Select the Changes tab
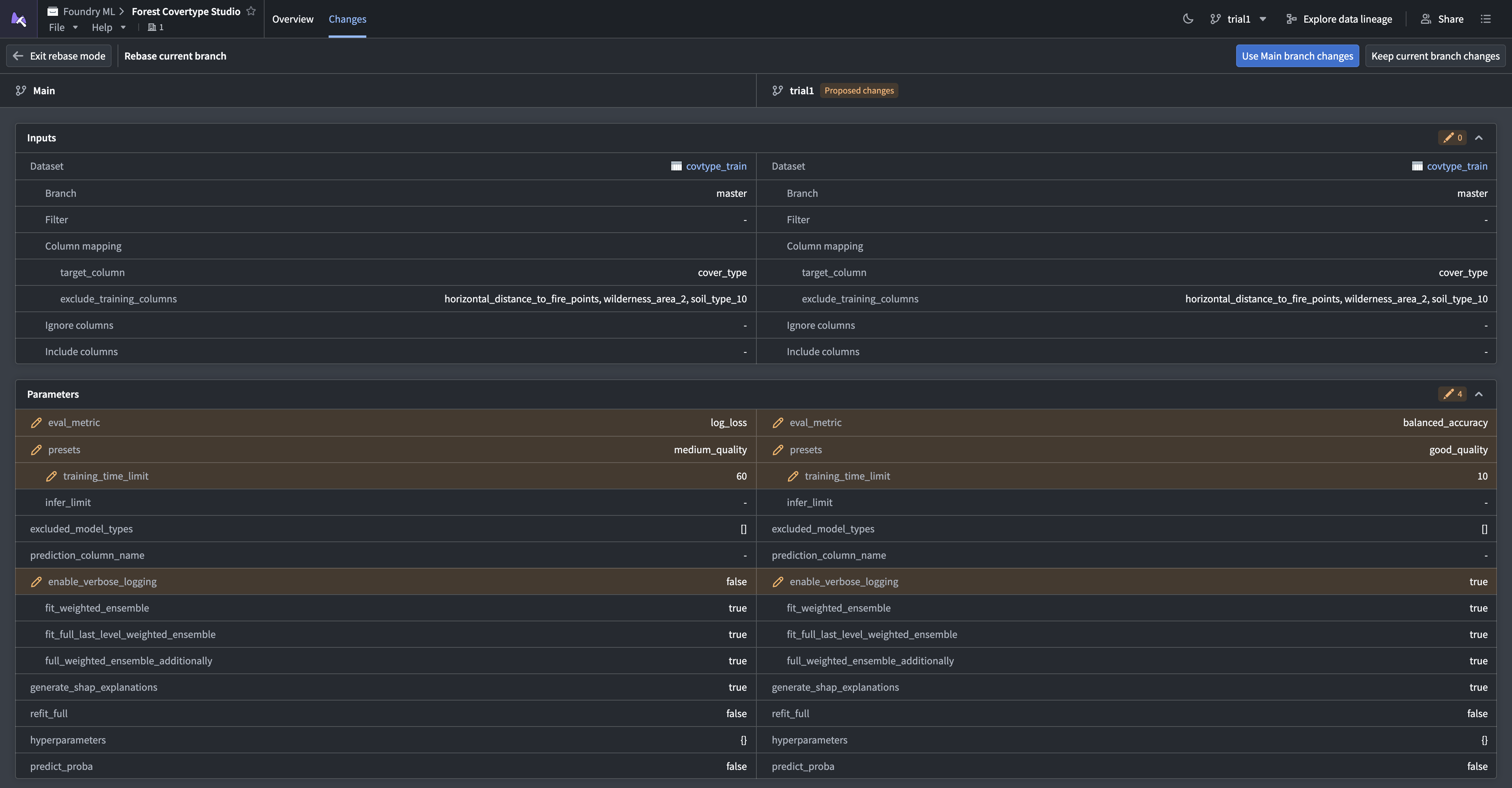 coord(347,19)
